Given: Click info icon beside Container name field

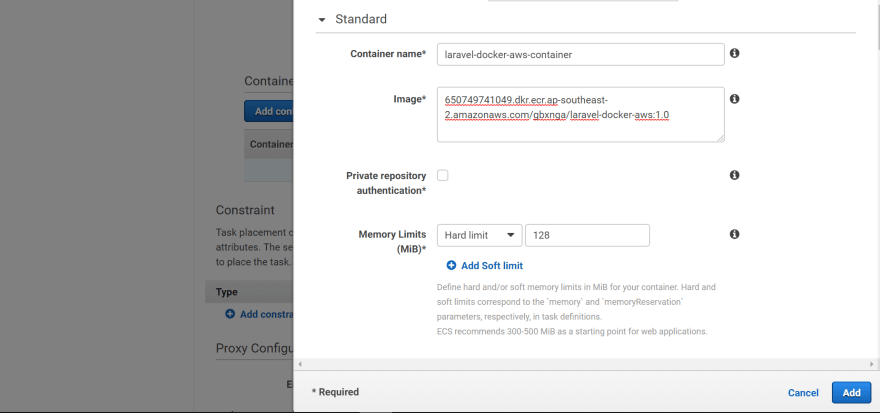Looking at the screenshot, I should (x=734, y=53).
